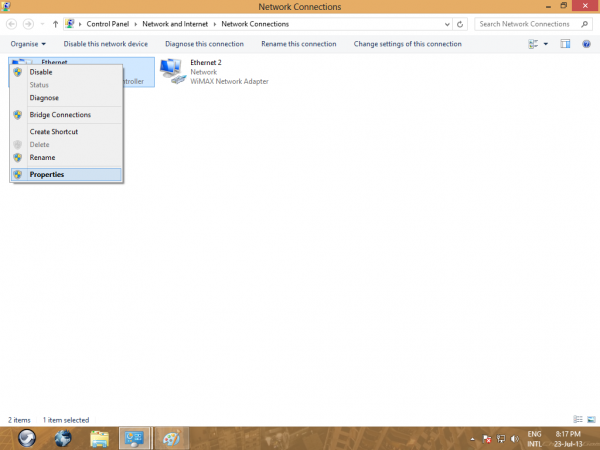
Task: Click WiMAX Network Adapter text
Action: click(x=229, y=82)
